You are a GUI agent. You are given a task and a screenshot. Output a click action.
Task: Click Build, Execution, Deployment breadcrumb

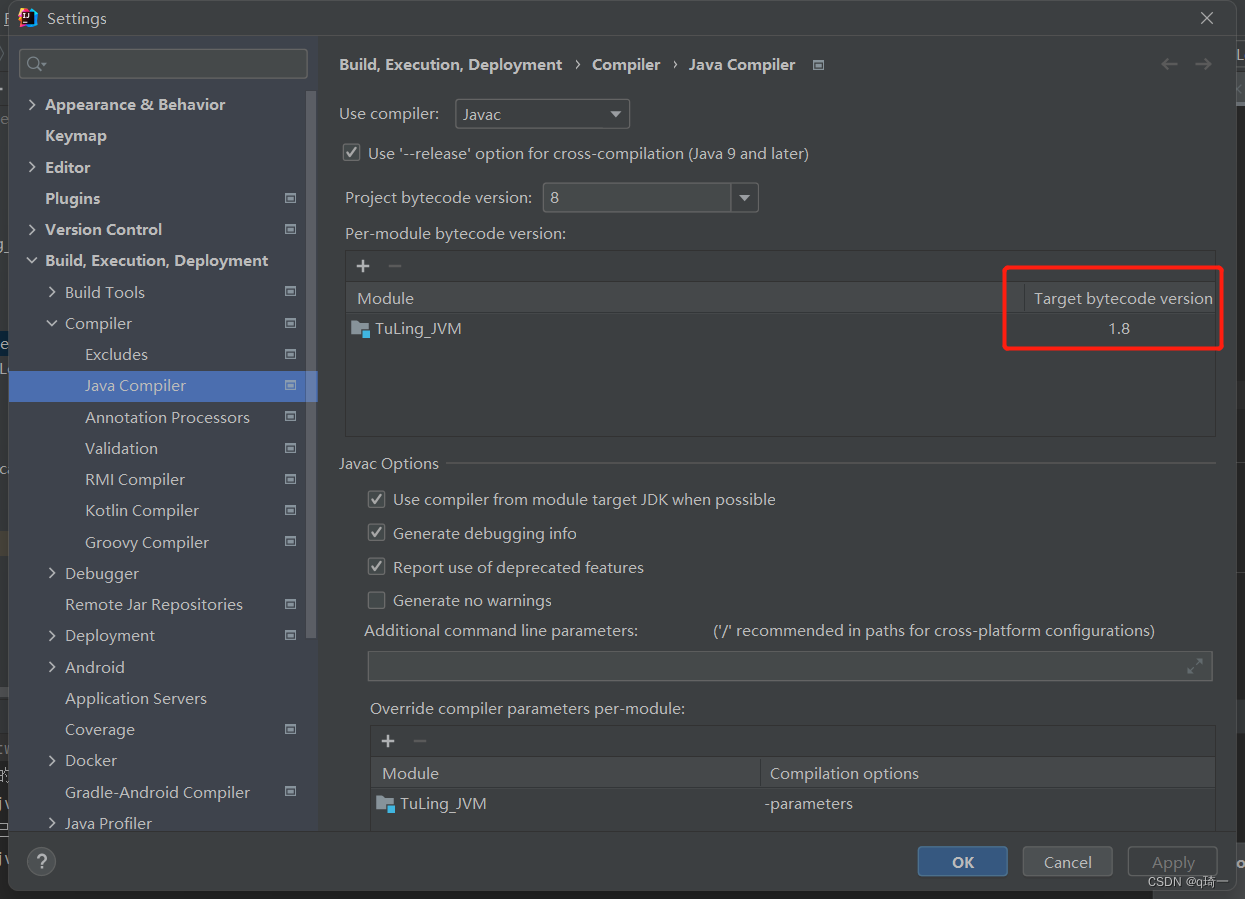click(x=451, y=65)
